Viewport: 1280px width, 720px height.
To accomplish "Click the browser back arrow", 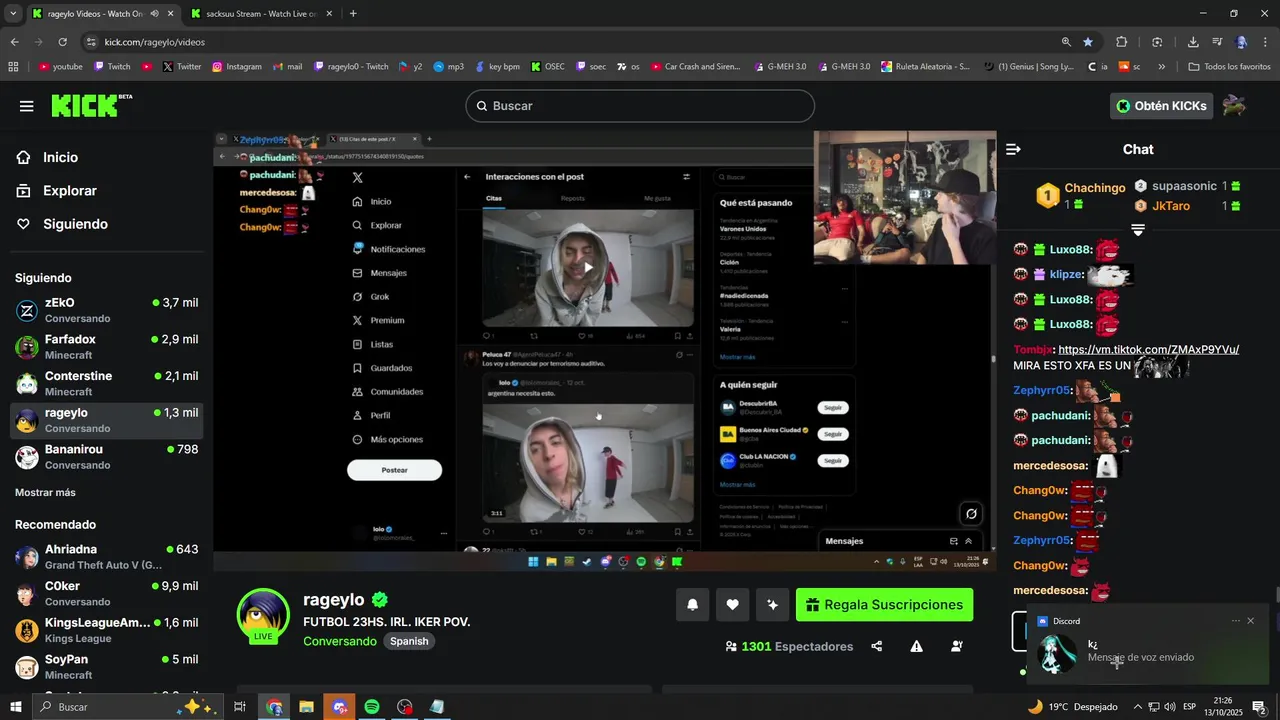I will (x=14, y=42).
